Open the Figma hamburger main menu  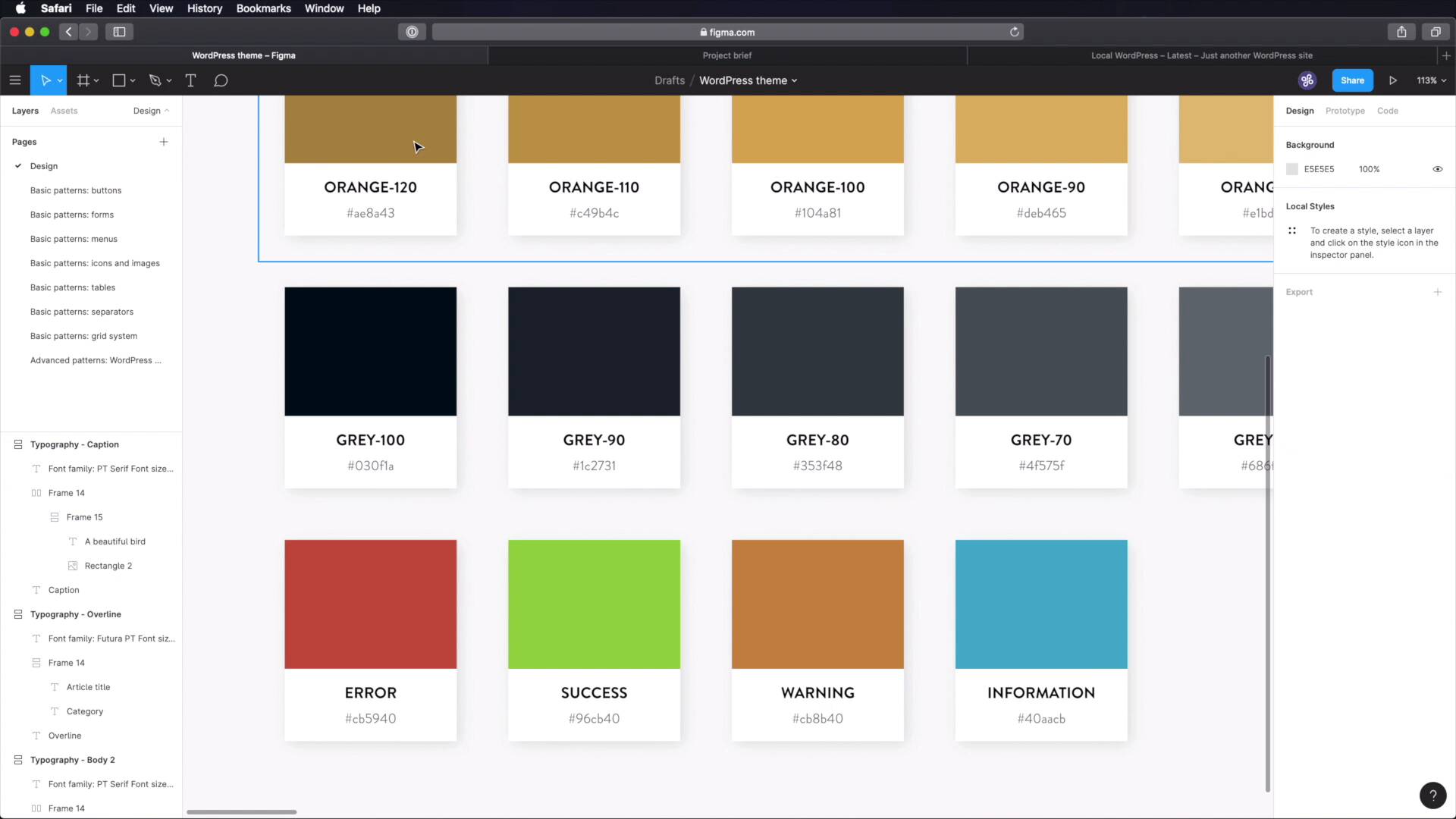(x=14, y=80)
